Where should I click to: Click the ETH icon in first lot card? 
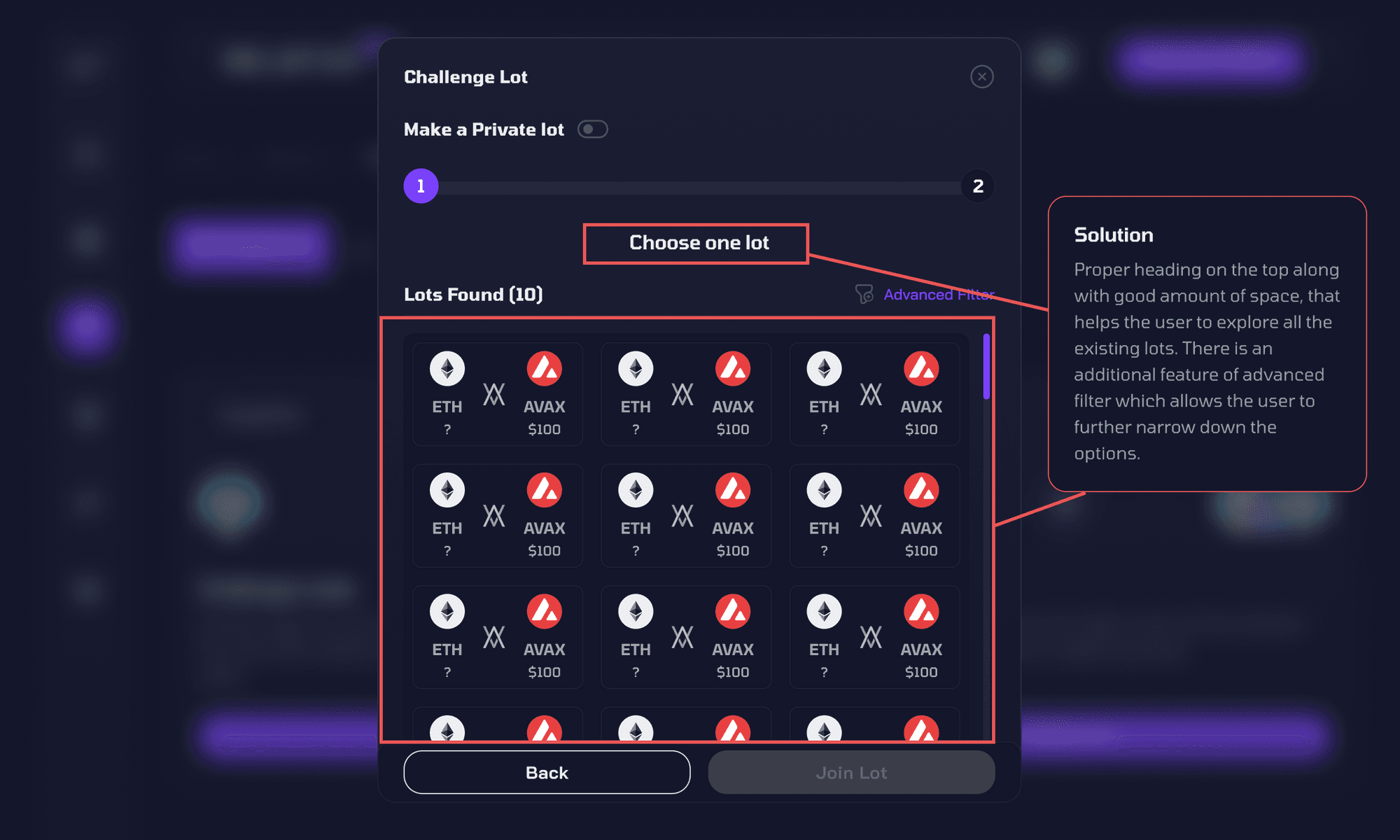click(447, 369)
